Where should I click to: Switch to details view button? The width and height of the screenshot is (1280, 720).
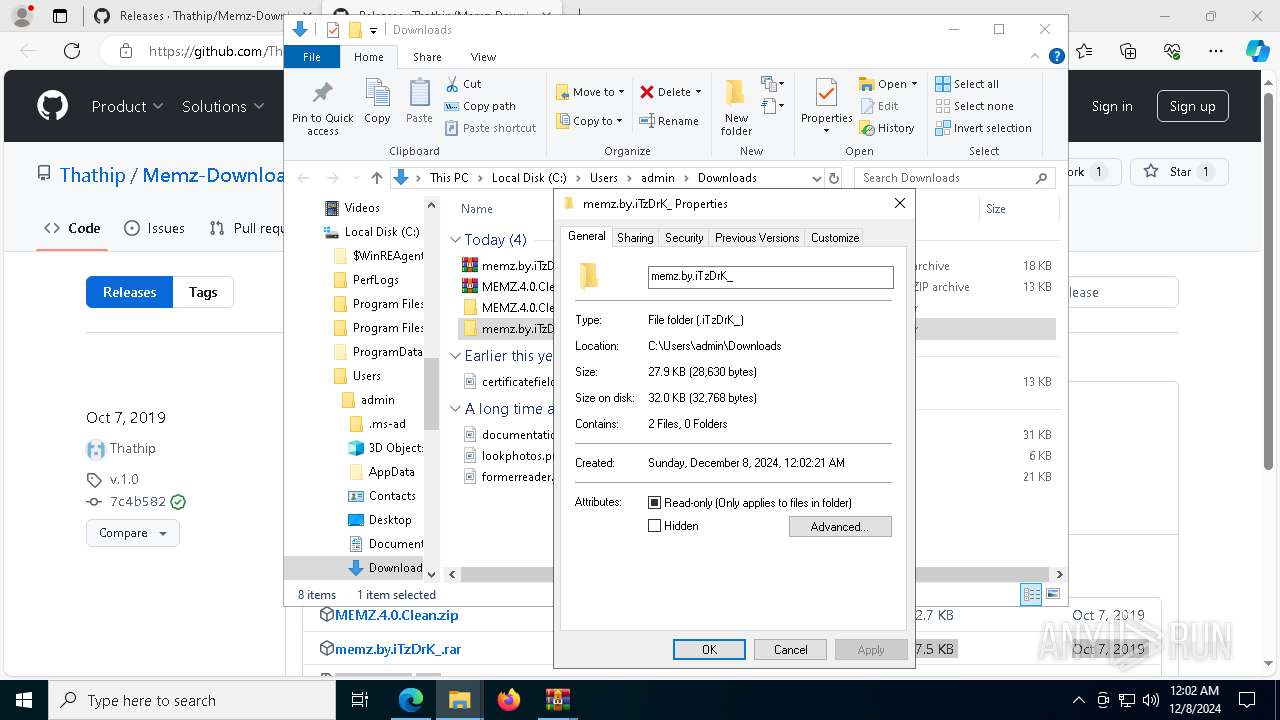coord(1031,594)
